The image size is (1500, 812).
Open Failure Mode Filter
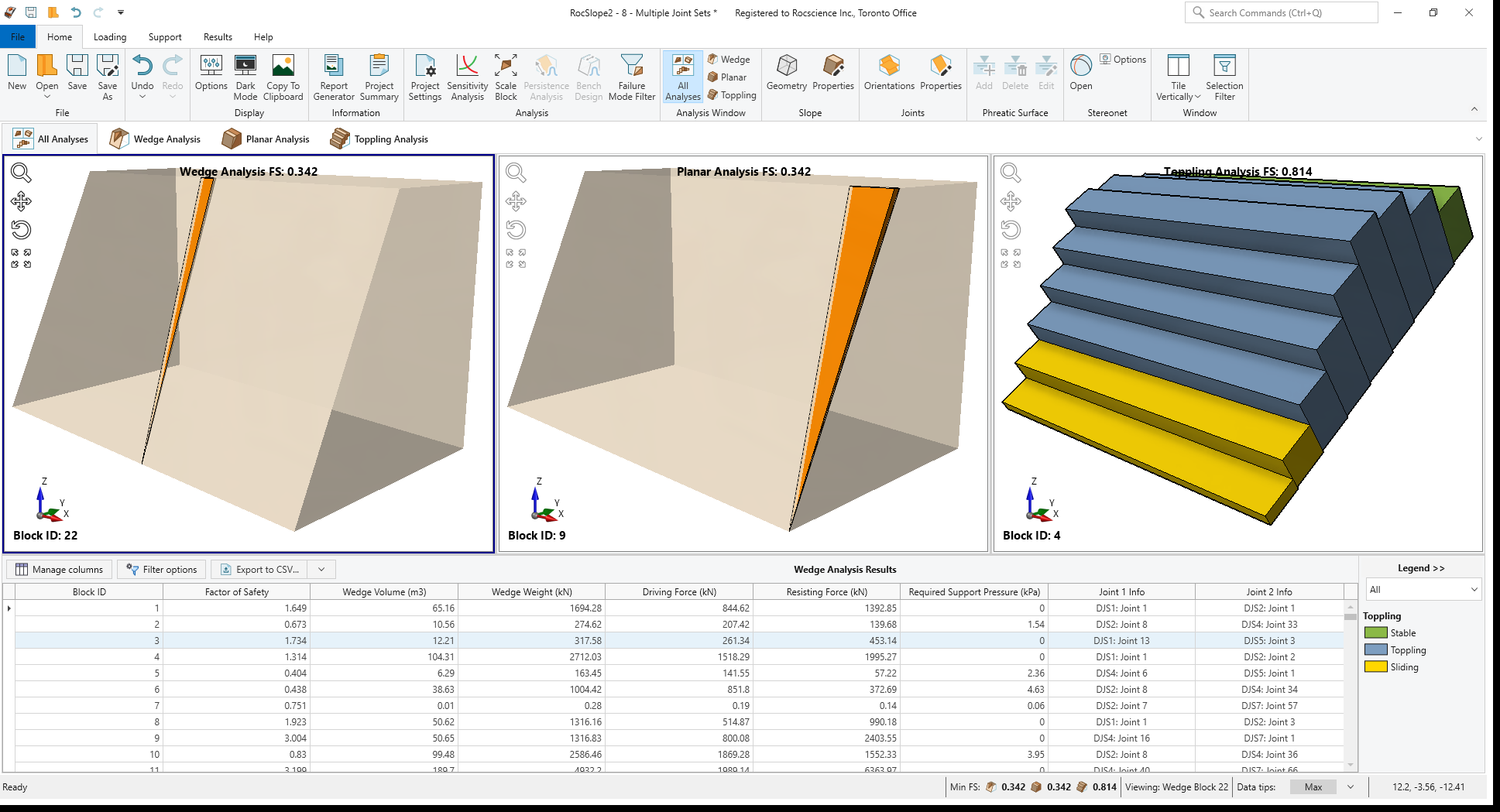click(632, 77)
